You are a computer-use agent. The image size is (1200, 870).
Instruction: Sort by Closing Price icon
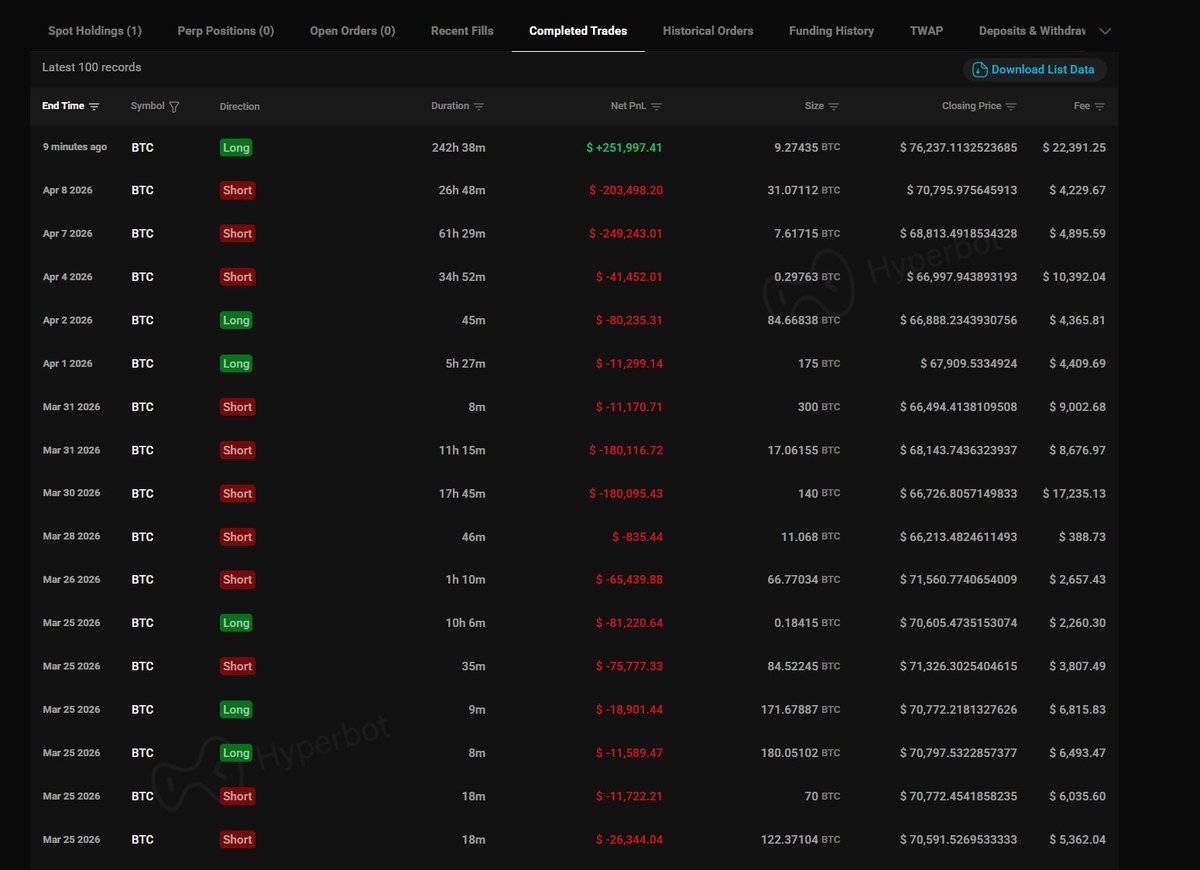coord(1011,106)
